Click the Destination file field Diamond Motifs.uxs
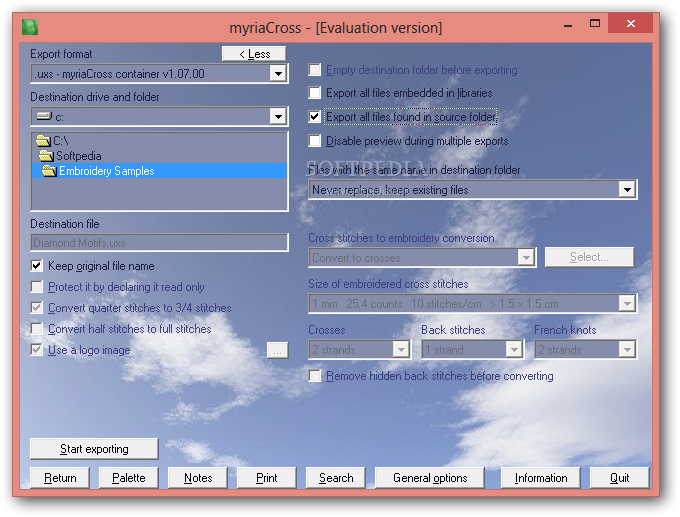 pyautogui.click(x=160, y=242)
